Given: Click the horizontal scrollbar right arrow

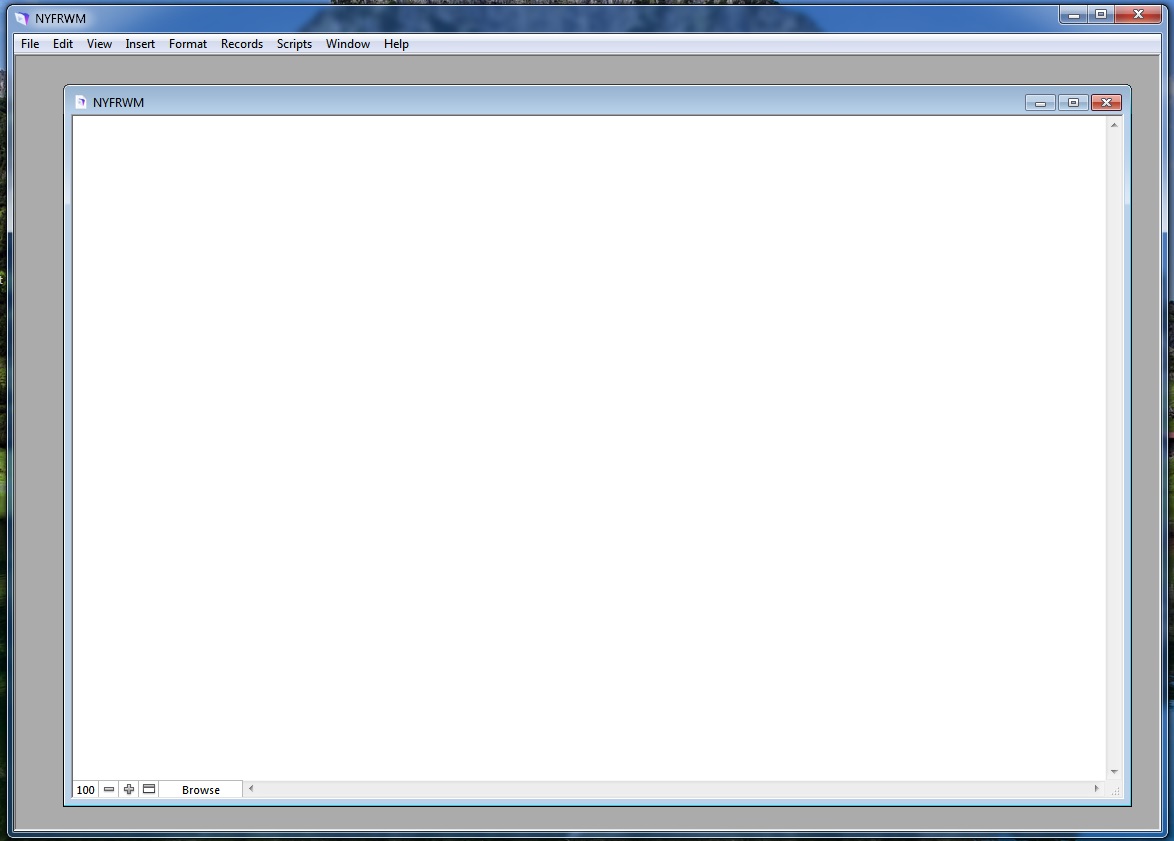Looking at the screenshot, I should [x=1097, y=789].
